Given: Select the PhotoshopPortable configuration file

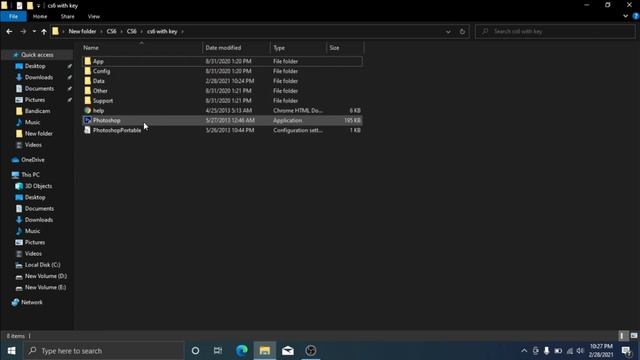Looking at the screenshot, I should (x=222, y=130).
